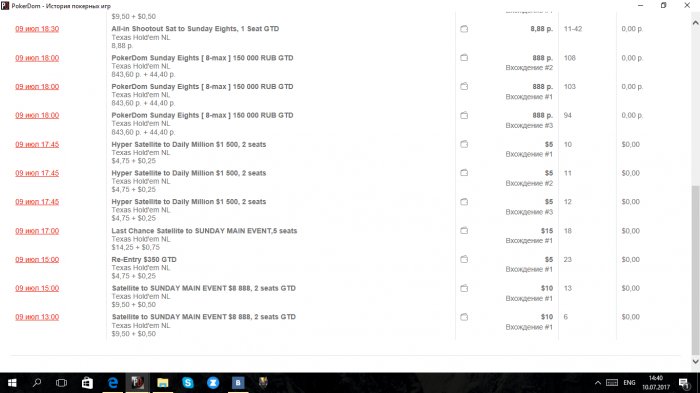Open the first 09 июл 15:00 link
Viewport: 700px width, 393px height.
[x=37, y=259]
